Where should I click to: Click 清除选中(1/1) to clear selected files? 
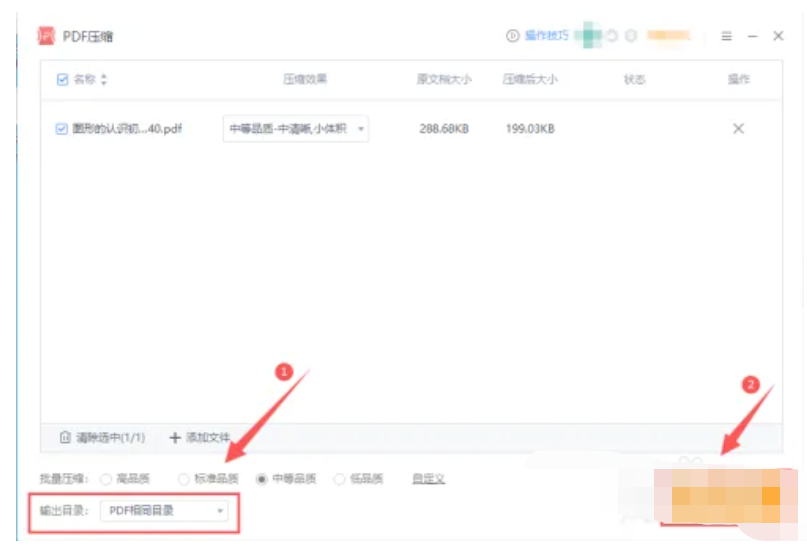(x=111, y=438)
